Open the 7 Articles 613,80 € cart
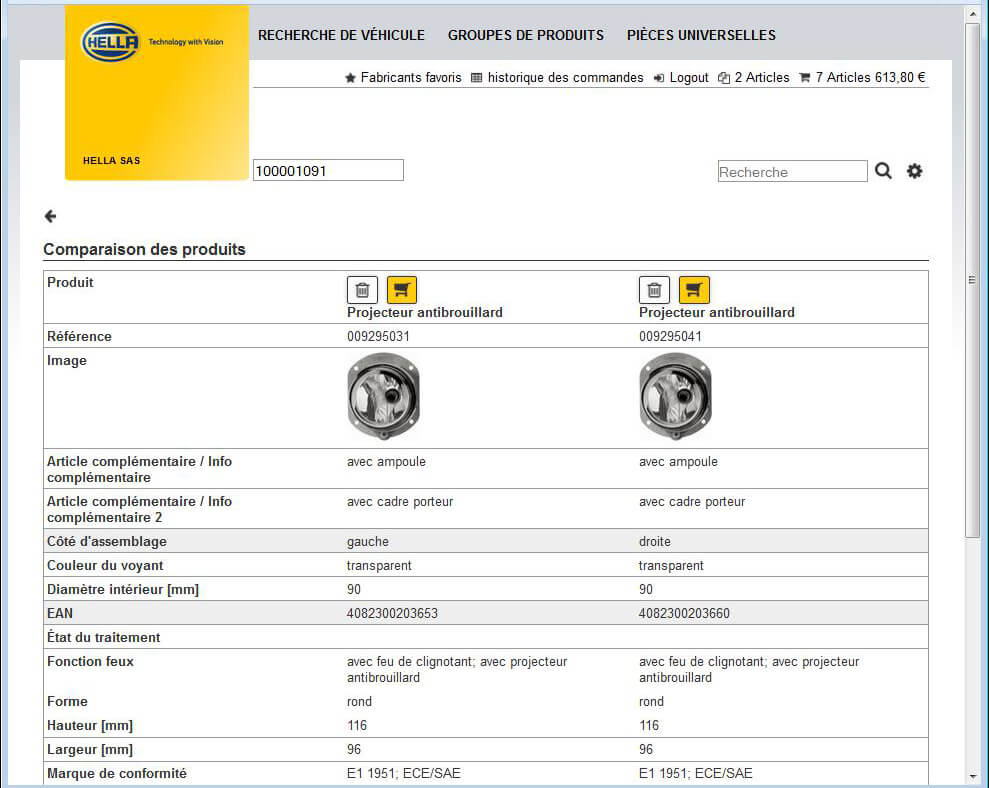Screen dimensions: 989x788 [870, 78]
